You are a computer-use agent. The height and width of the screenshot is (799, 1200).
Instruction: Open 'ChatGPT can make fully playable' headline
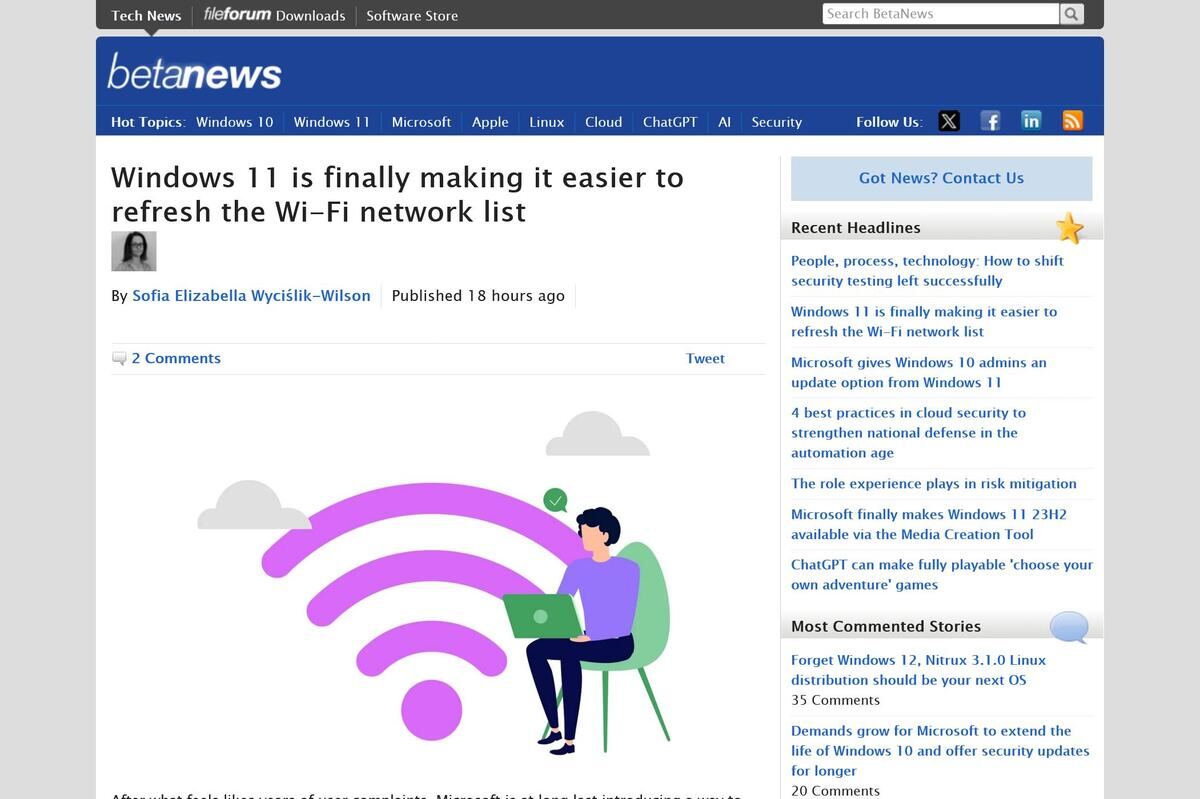(x=942, y=575)
